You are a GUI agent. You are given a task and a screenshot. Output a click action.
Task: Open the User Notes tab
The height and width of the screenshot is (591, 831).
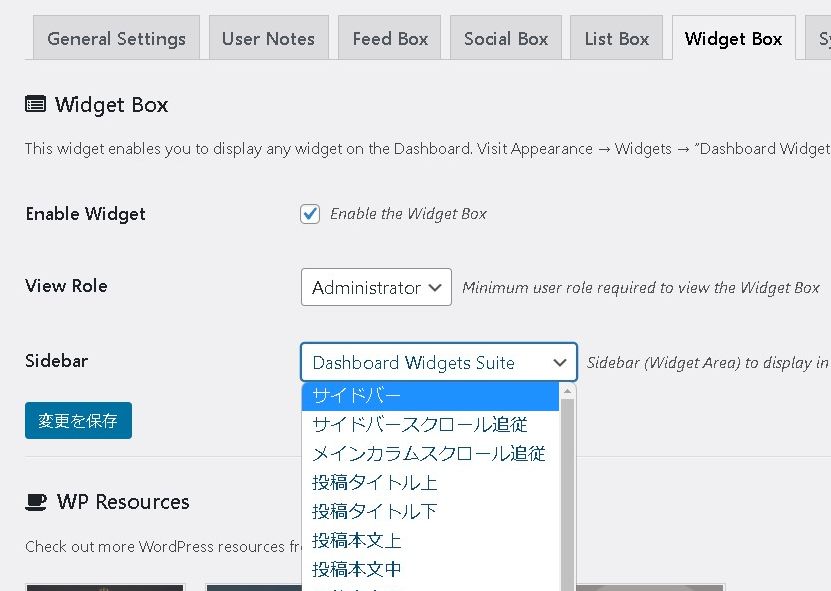268,39
